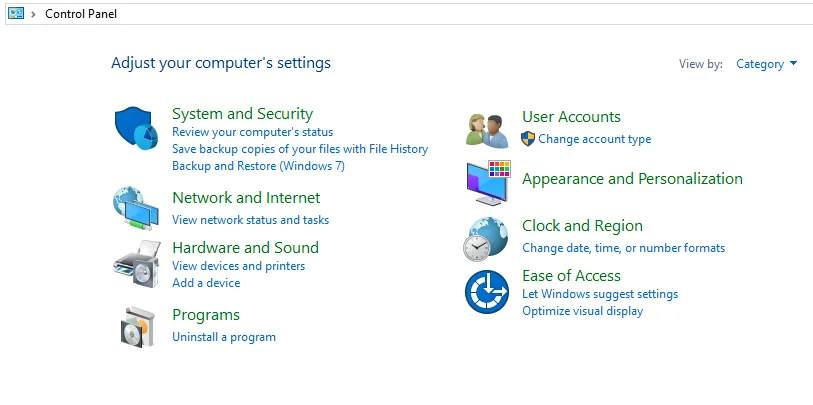813x405 pixels.
Task: Click the Hardware and Sound printer icon
Action: (136, 264)
